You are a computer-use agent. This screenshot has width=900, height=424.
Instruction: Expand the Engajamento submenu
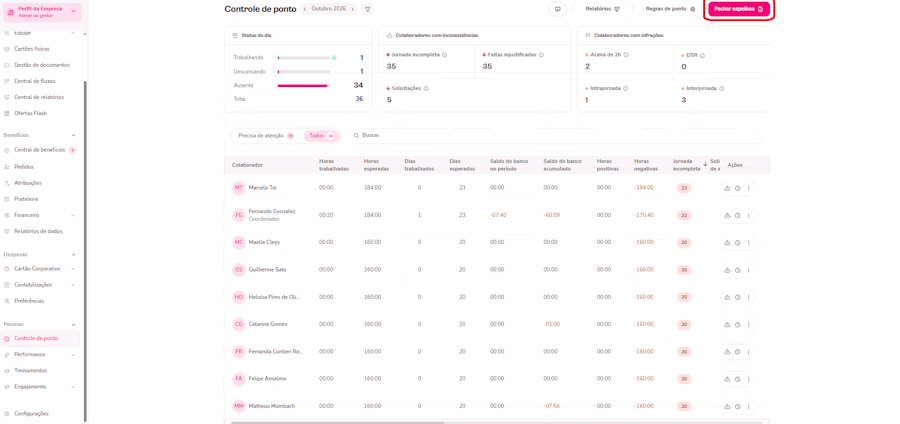coord(73,387)
